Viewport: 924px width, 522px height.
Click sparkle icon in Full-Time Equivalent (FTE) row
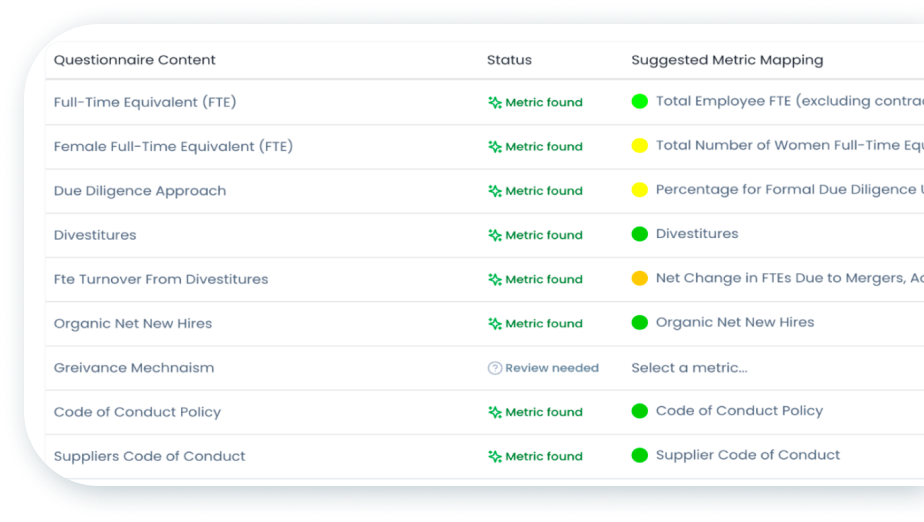494,103
